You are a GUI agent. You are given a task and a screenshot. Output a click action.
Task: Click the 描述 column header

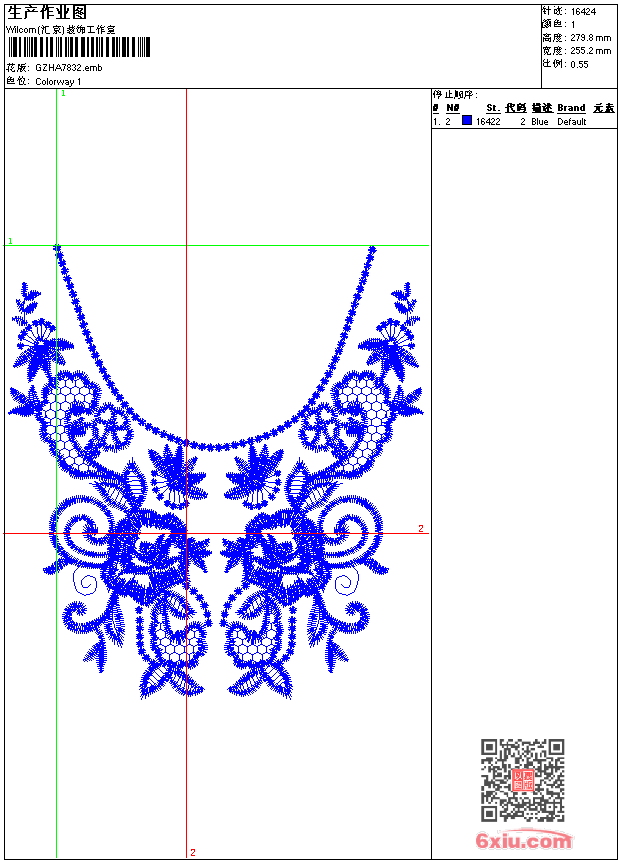pyautogui.click(x=541, y=108)
